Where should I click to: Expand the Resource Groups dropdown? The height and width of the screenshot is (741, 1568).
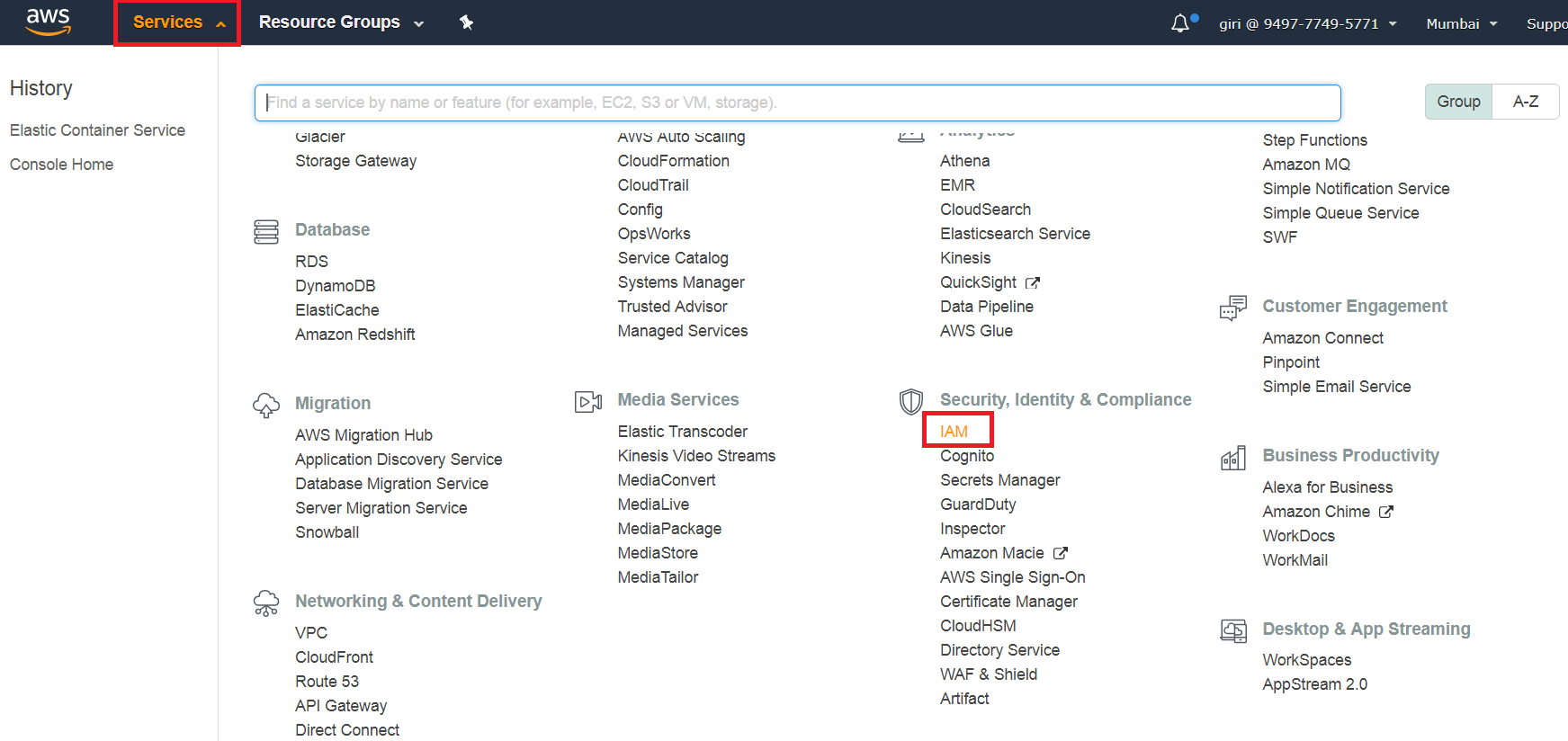(340, 22)
